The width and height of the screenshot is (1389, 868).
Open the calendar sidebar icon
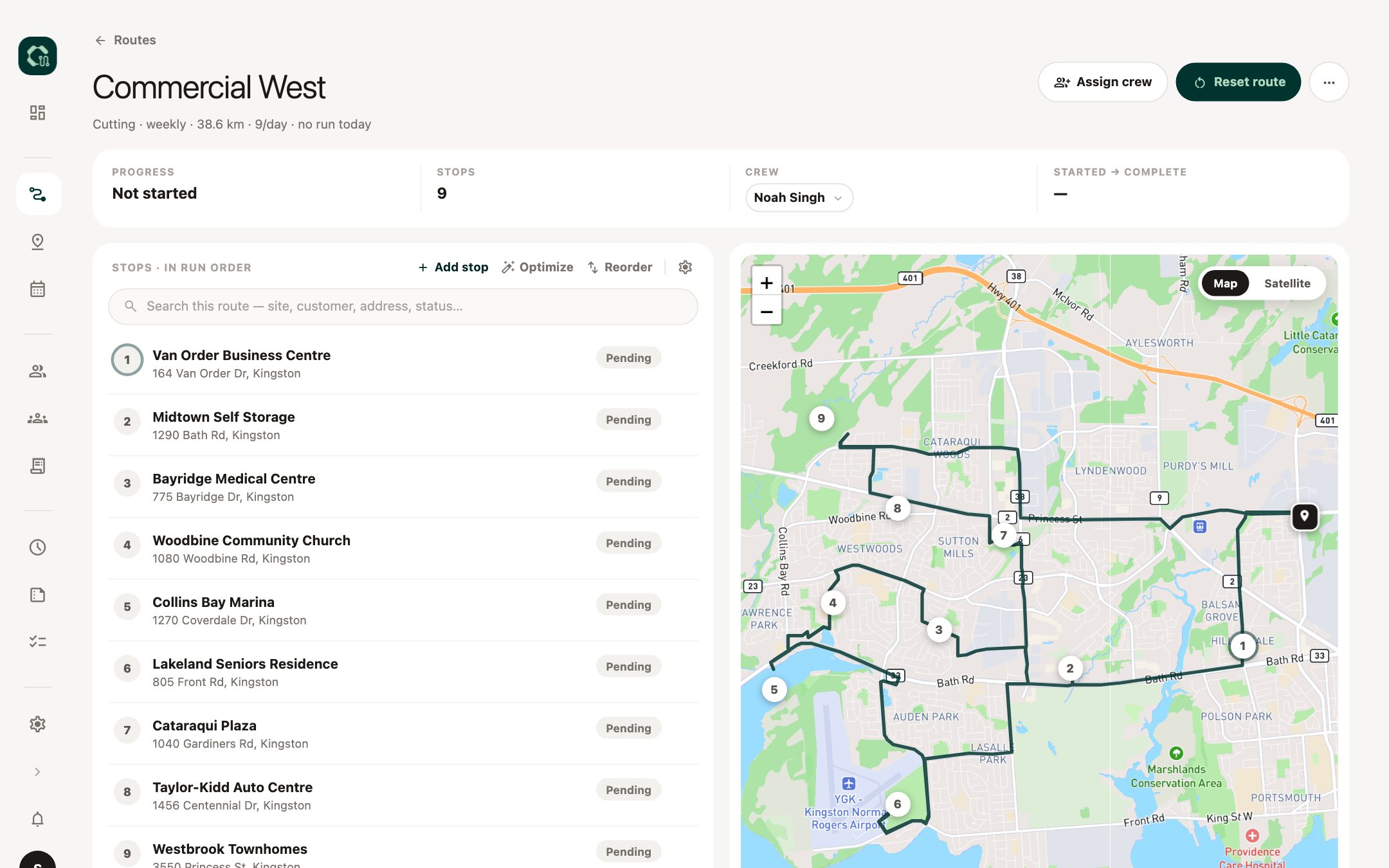[x=37, y=289]
